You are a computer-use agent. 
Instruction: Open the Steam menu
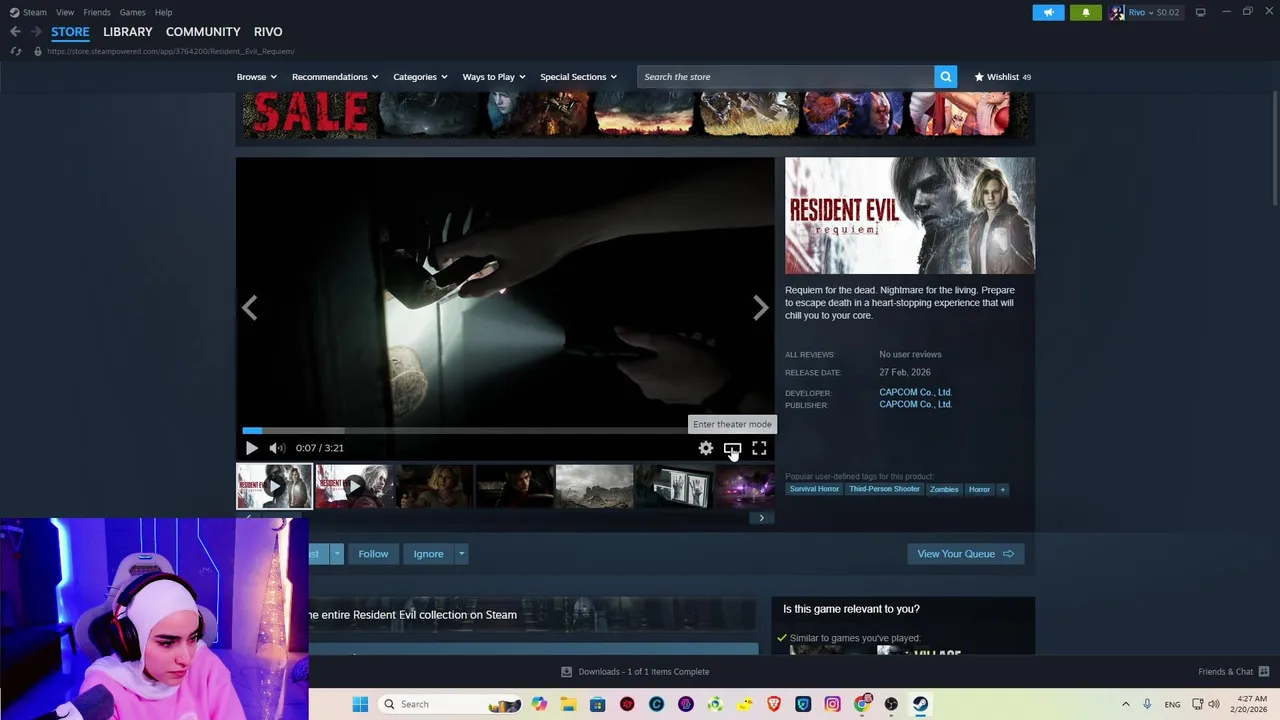[28, 12]
